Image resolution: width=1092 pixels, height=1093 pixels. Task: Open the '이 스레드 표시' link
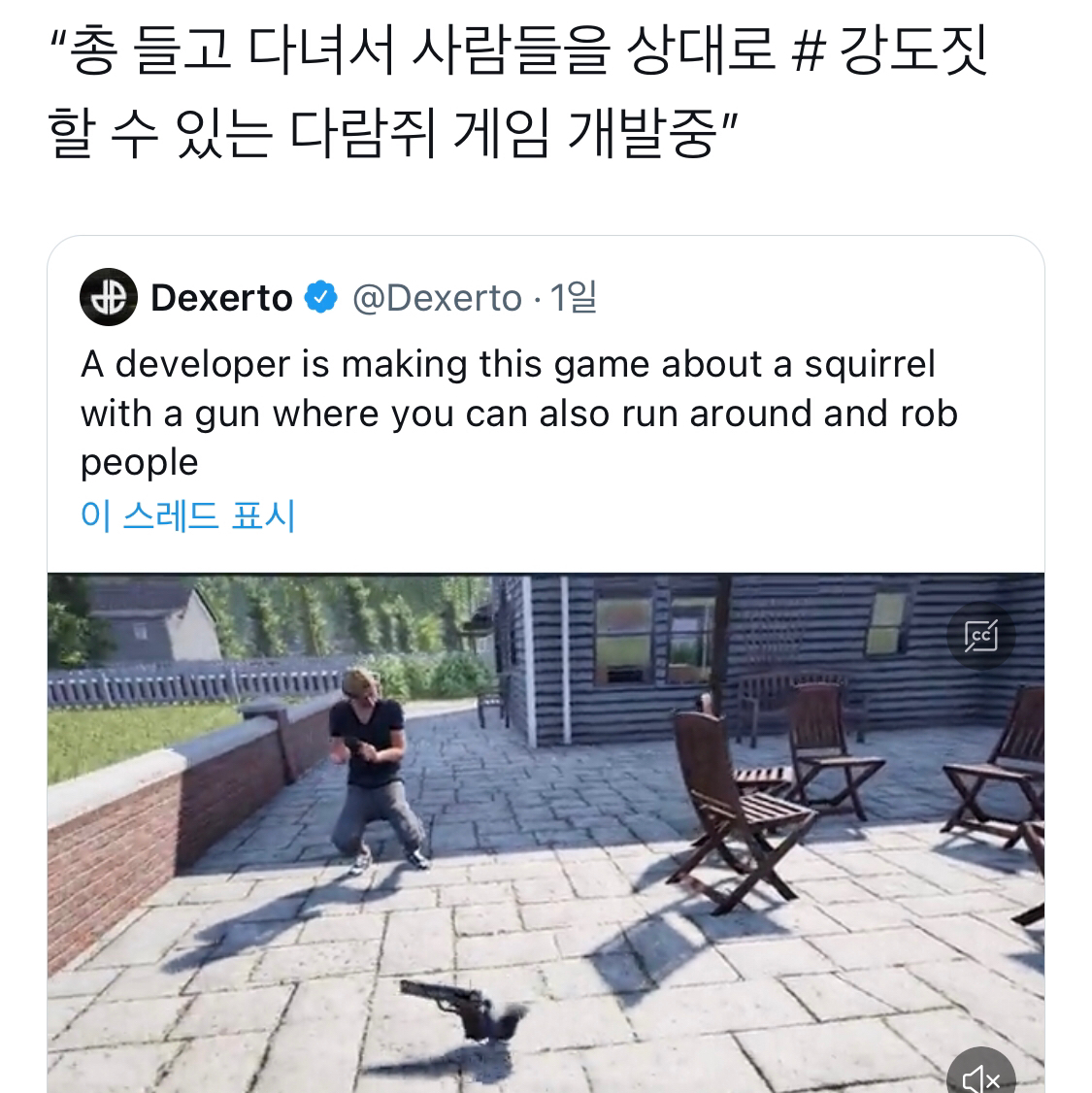coord(188,515)
